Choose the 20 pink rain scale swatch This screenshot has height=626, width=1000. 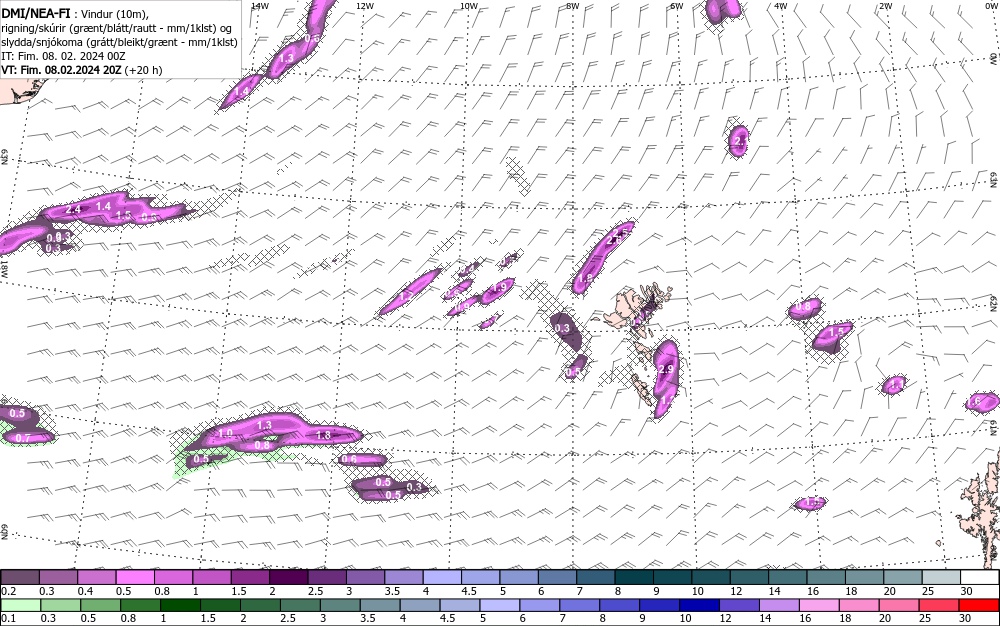899,605
